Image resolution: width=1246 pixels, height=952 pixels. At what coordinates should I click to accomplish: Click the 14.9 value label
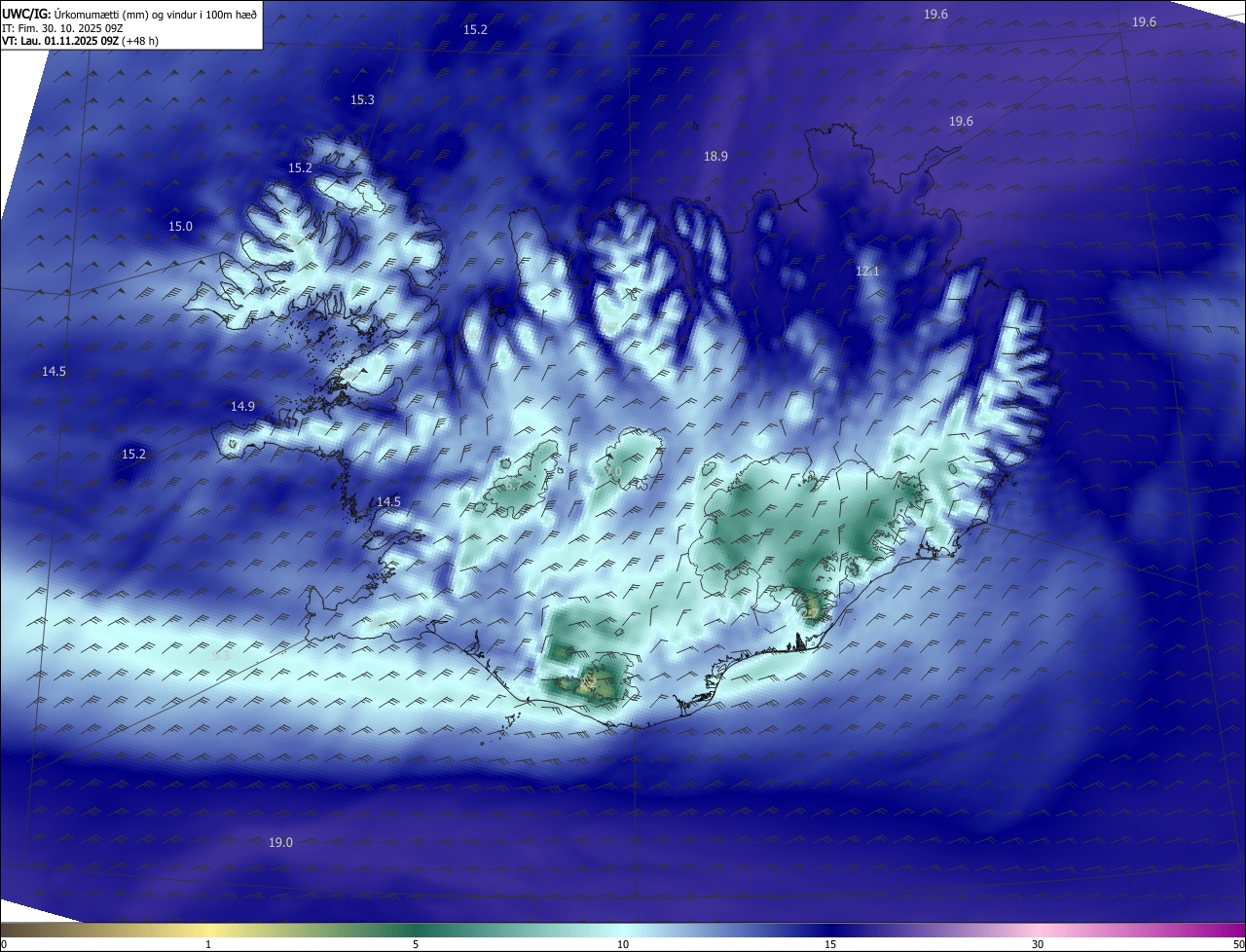242,407
